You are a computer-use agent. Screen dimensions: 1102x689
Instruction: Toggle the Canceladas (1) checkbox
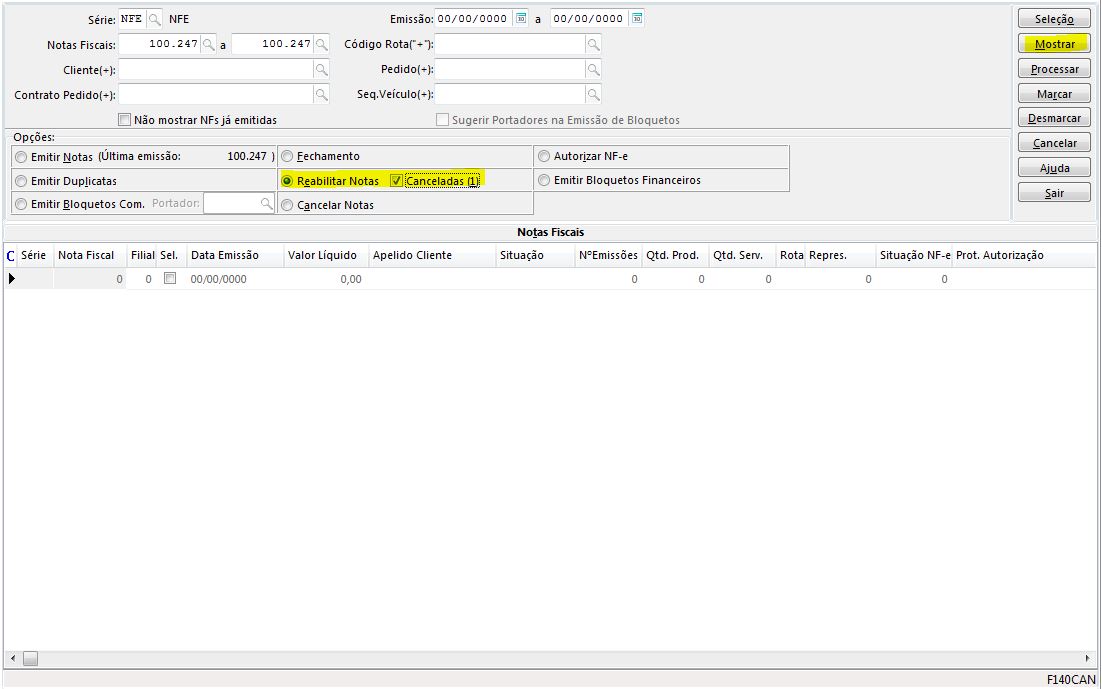[396, 181]
